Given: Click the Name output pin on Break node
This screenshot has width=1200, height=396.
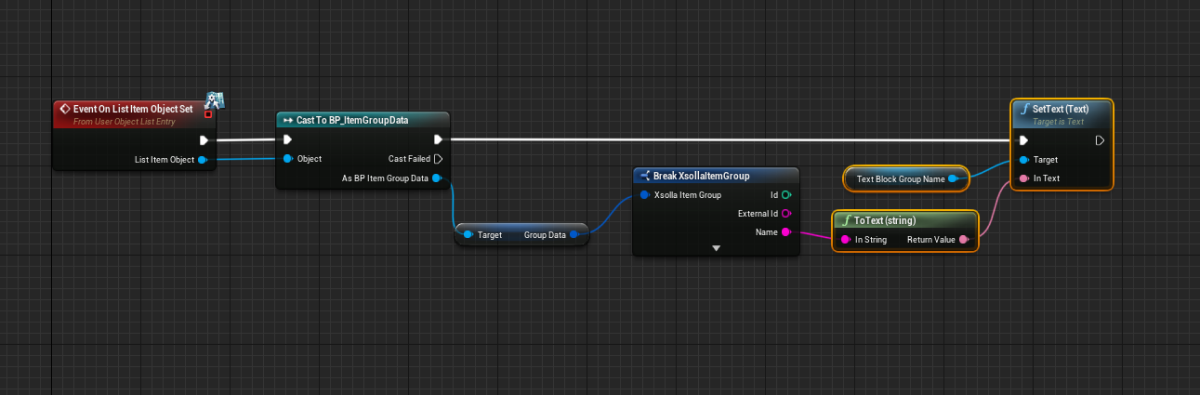Looking at the screenshot, I should pos(786,233).
